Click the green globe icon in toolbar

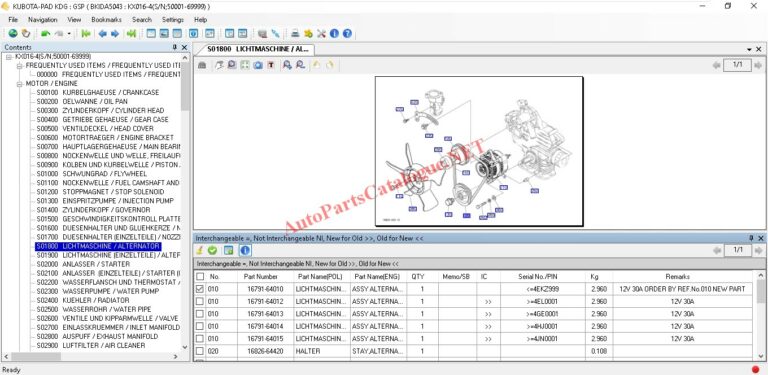point(13,33)
